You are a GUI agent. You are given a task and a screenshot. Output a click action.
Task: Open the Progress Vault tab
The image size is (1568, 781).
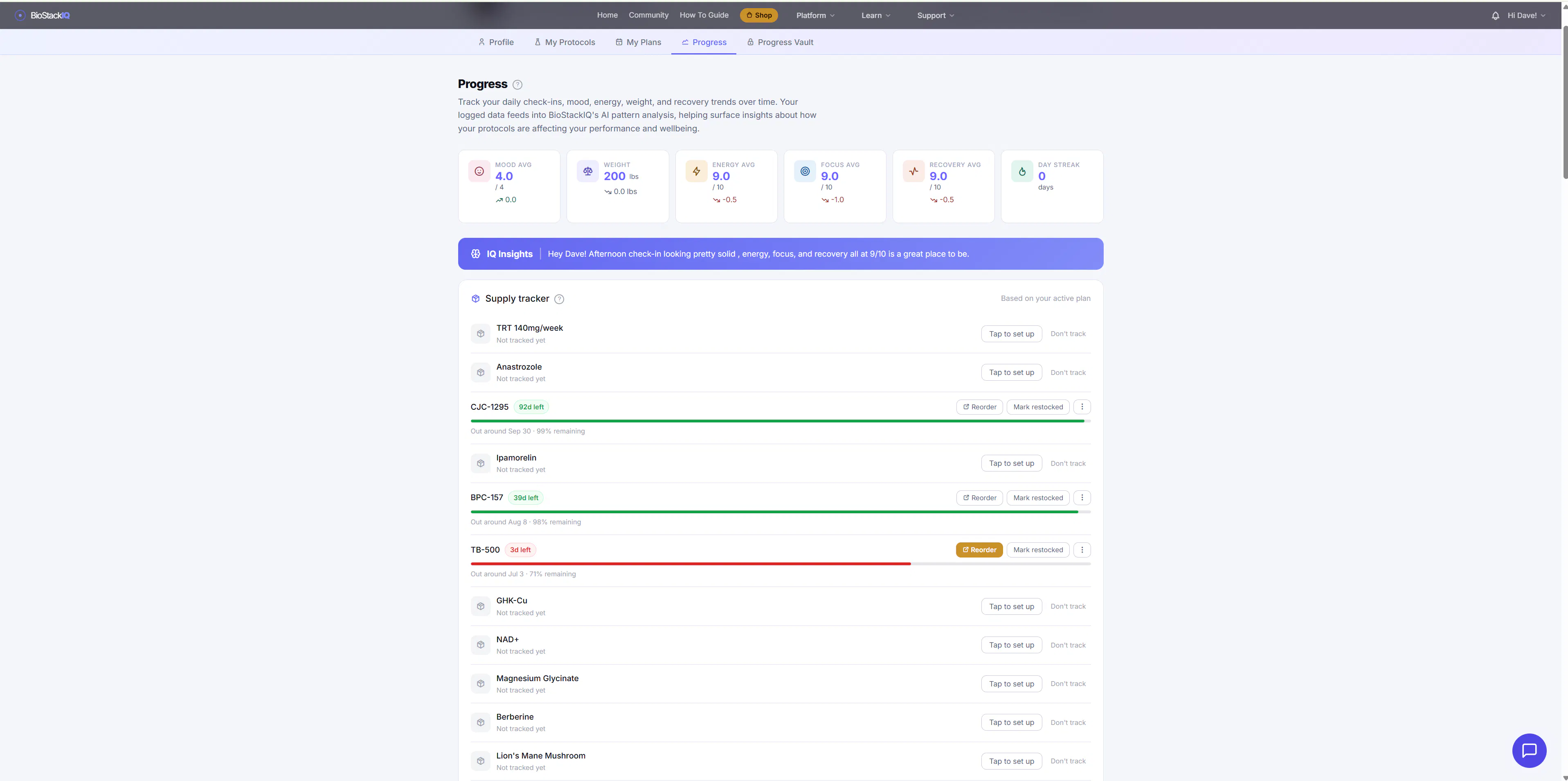(780, 42)
